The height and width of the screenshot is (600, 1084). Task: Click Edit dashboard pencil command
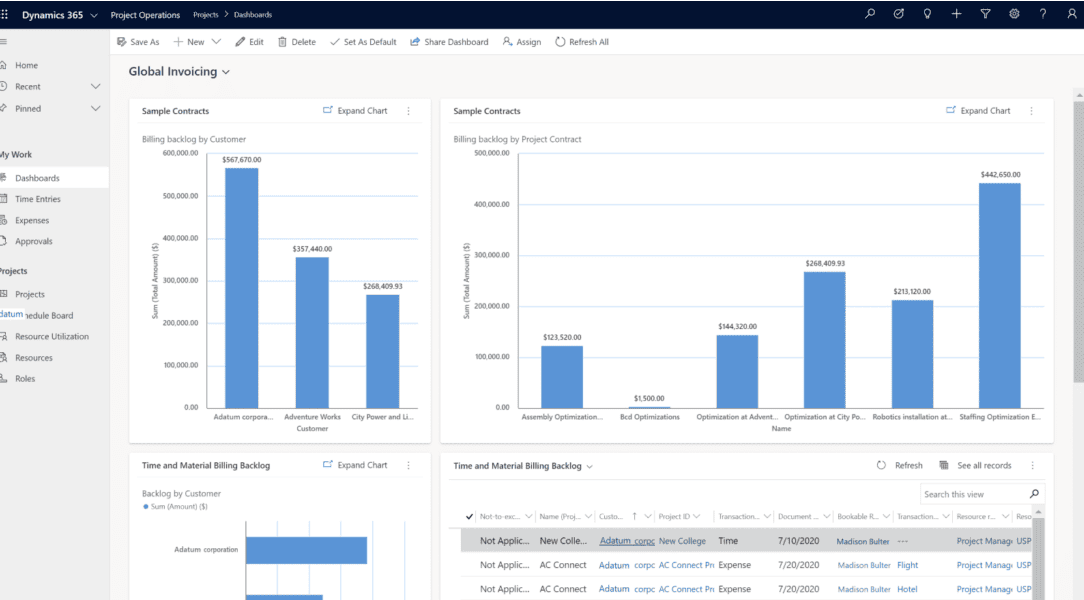(x=250, y=42)
